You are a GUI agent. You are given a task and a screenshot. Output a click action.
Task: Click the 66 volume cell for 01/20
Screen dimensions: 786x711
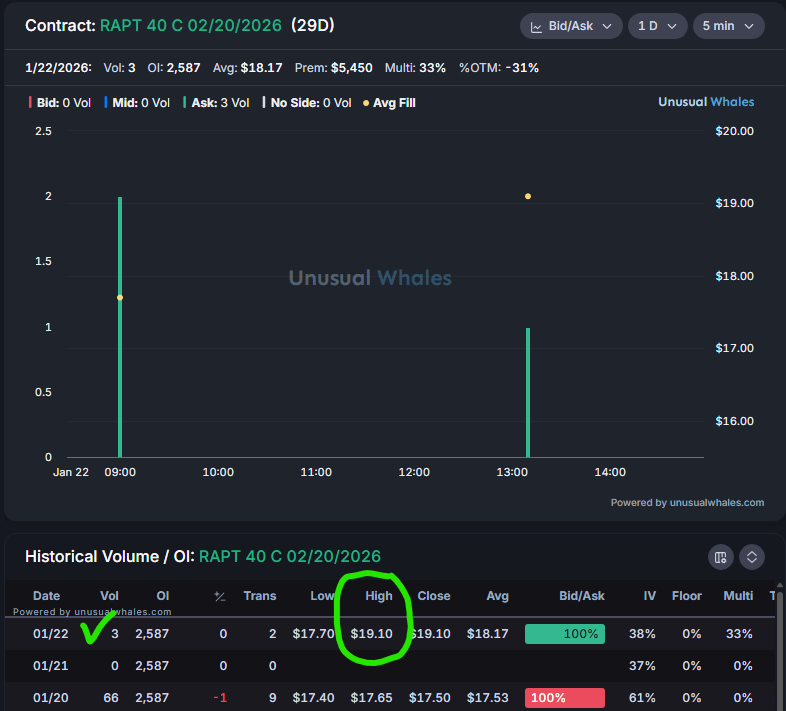pos(111,698)
